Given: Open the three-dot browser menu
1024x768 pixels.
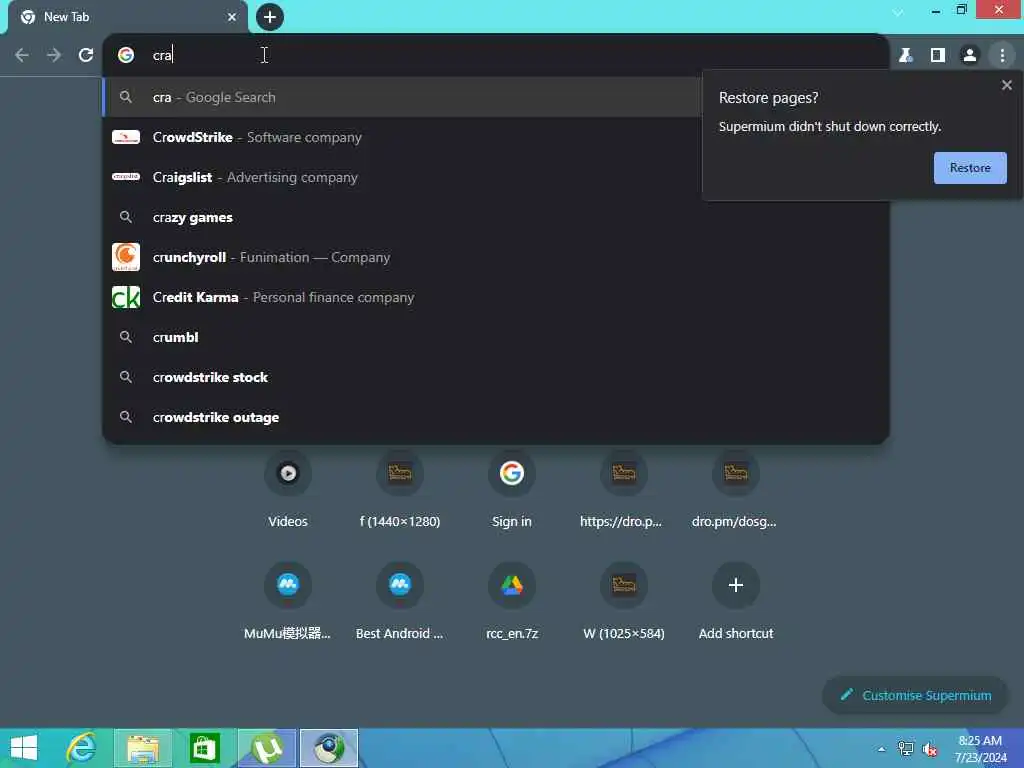Looking at the screenshot, I should (1002, 55).
